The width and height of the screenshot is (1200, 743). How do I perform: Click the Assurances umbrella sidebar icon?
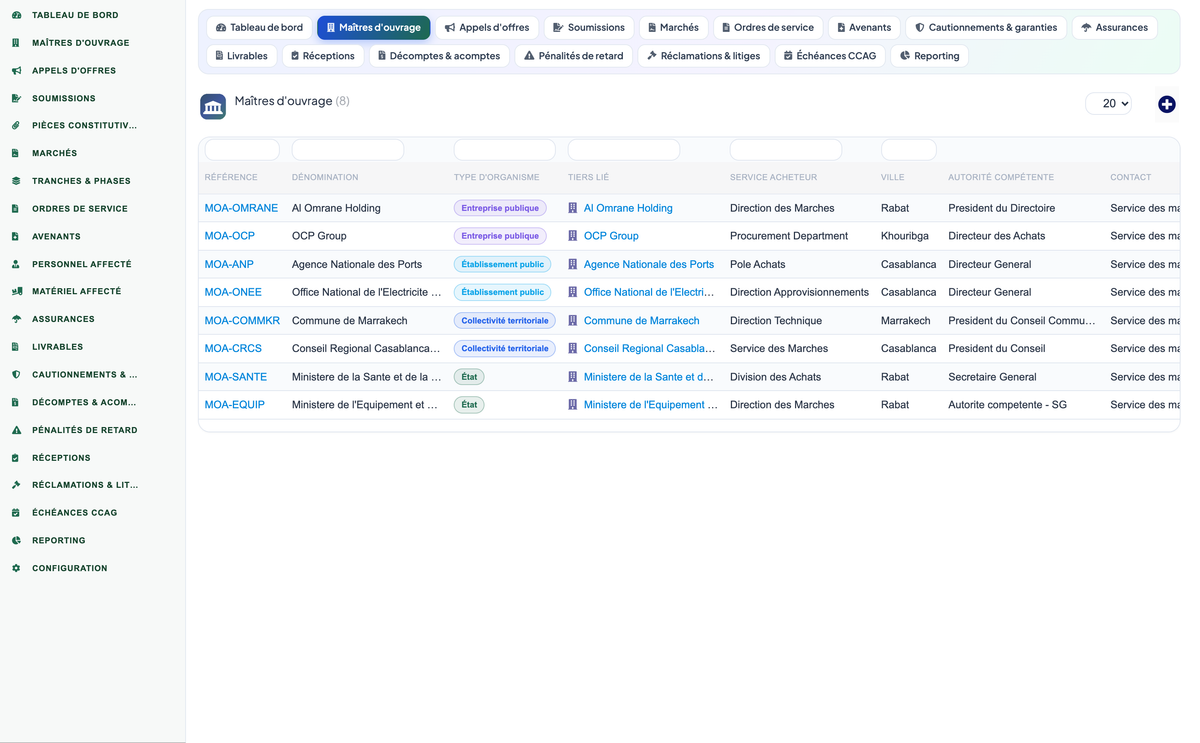click(16, 319)
